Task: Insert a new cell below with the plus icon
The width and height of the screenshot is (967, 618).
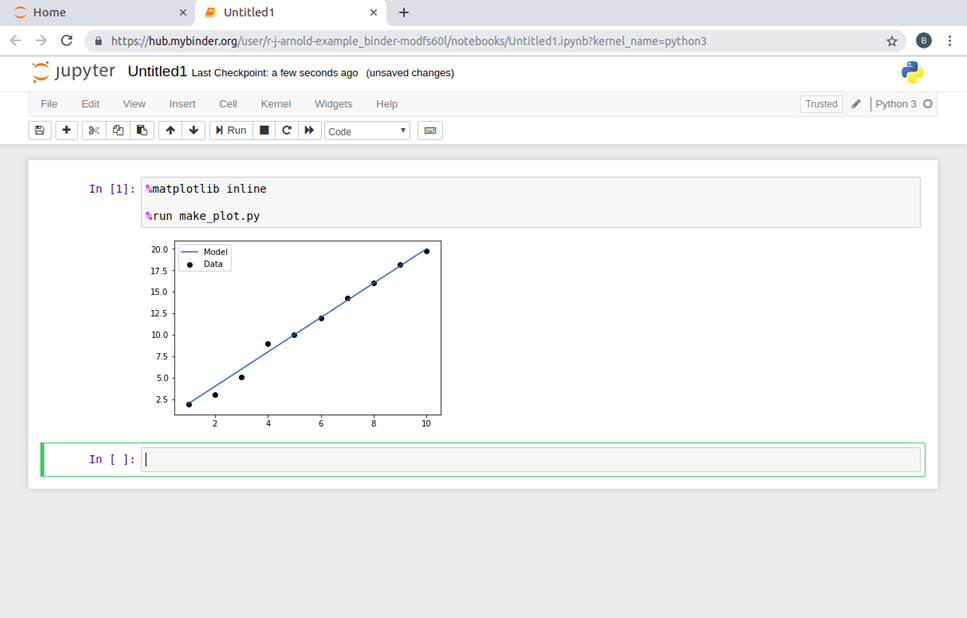Action: pos(67,130)
